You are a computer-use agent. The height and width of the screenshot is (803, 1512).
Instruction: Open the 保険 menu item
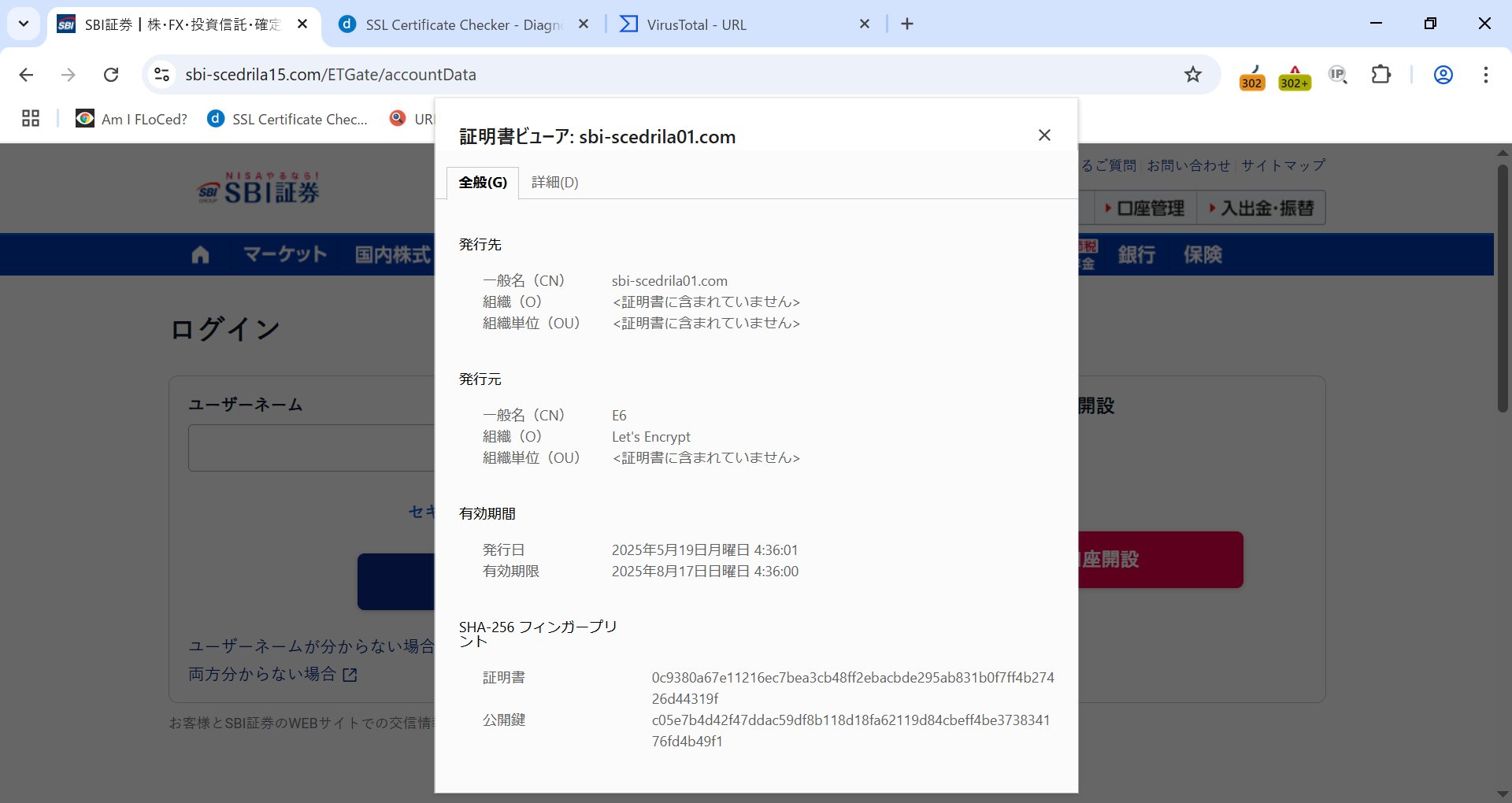pyautogui.click(x=1203, y=254)
